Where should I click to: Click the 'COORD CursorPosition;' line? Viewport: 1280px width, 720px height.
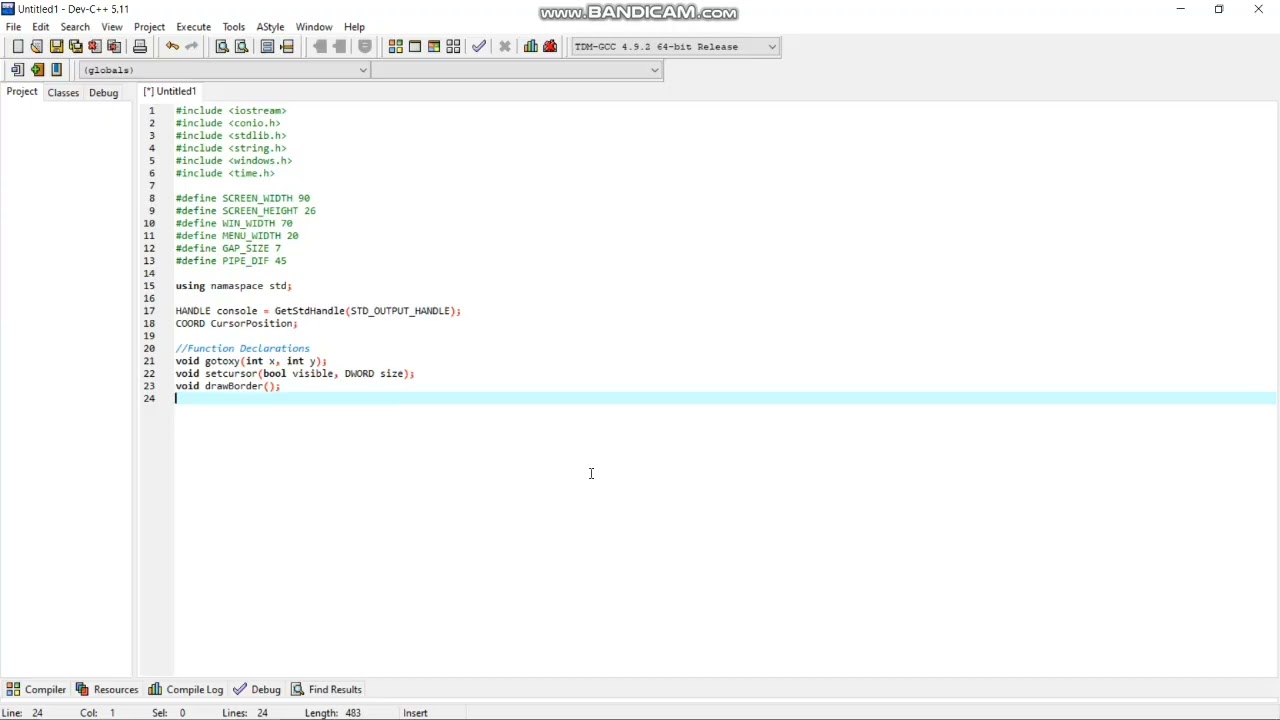237,324
